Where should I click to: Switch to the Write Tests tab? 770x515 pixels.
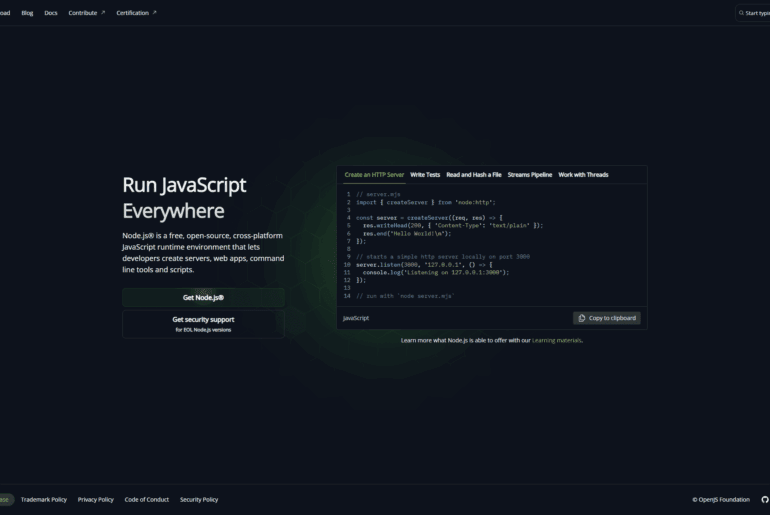[425, 174]
